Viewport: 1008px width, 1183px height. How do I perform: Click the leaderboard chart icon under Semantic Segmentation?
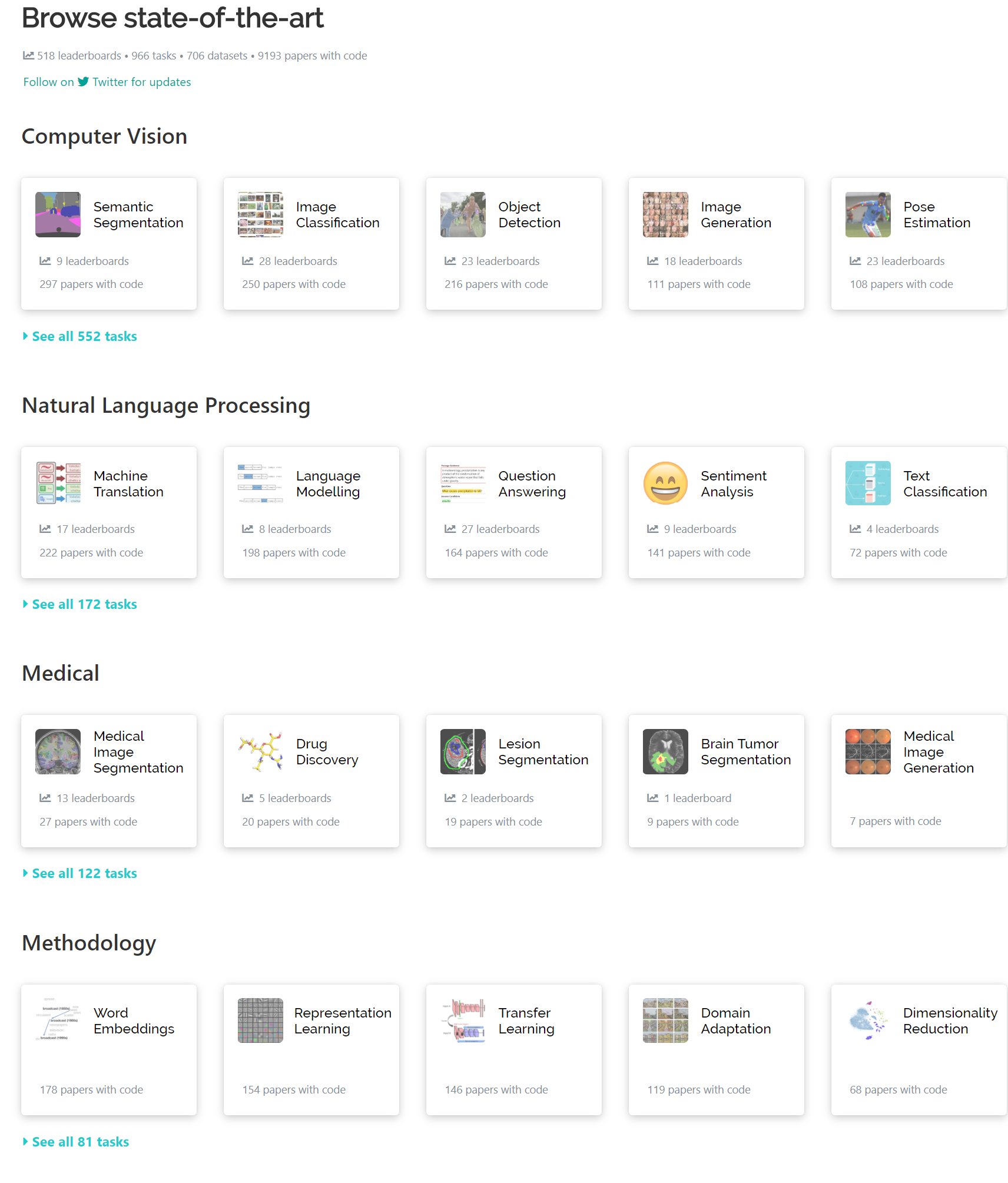(x=45, y=261)
